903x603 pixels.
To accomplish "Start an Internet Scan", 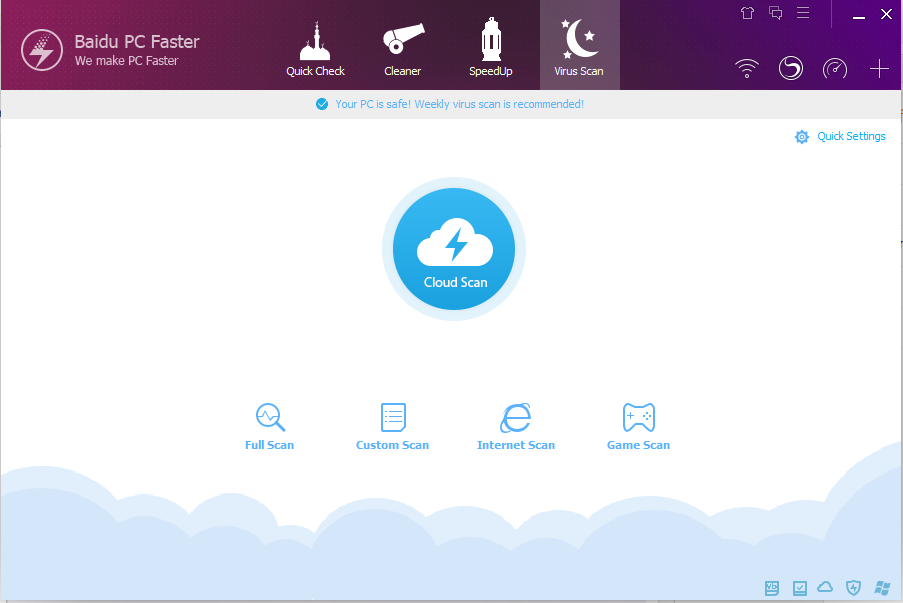I will tap(515, 427).
